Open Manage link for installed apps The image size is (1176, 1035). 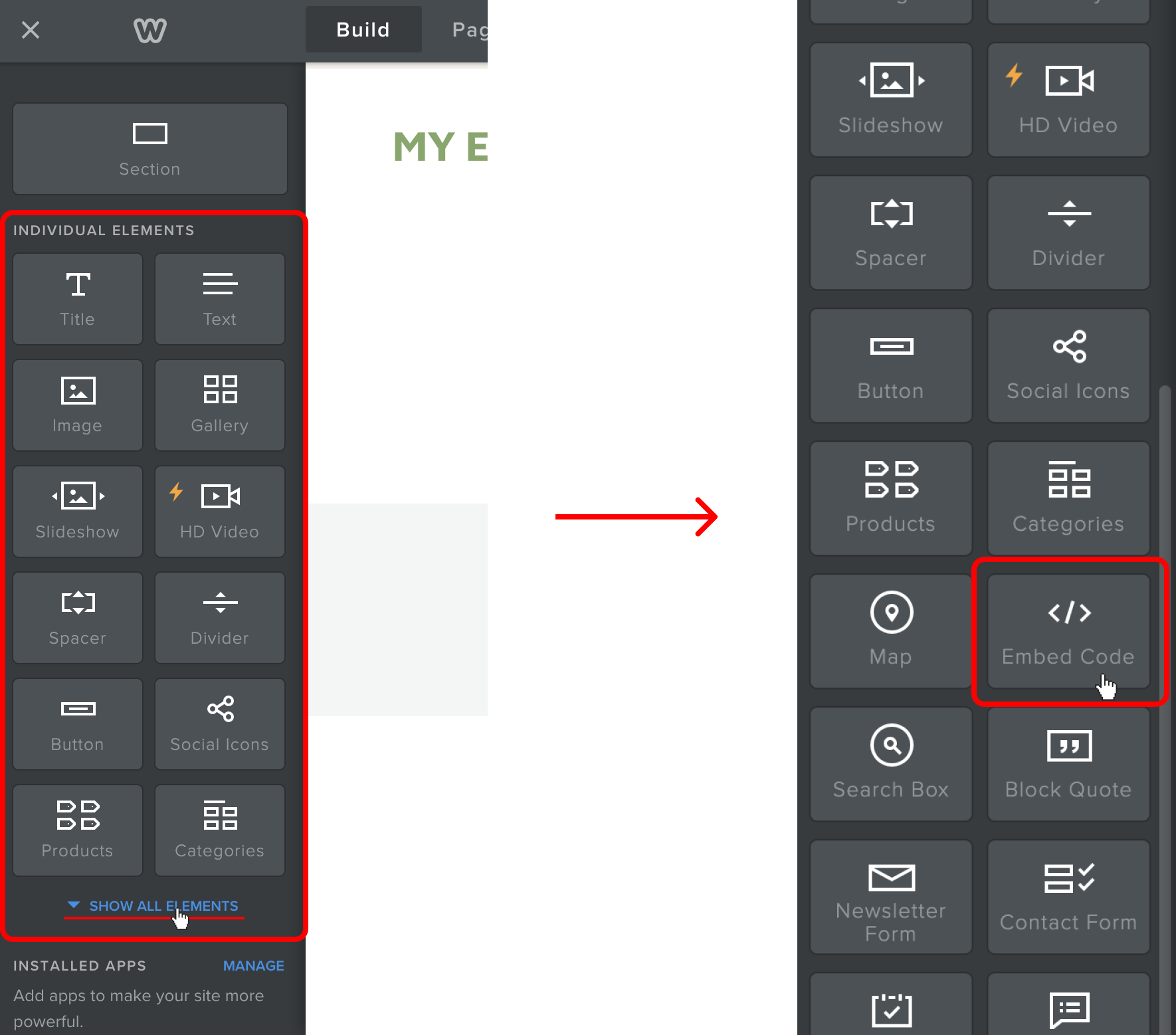pyautogui.click(x=253, y=966)
